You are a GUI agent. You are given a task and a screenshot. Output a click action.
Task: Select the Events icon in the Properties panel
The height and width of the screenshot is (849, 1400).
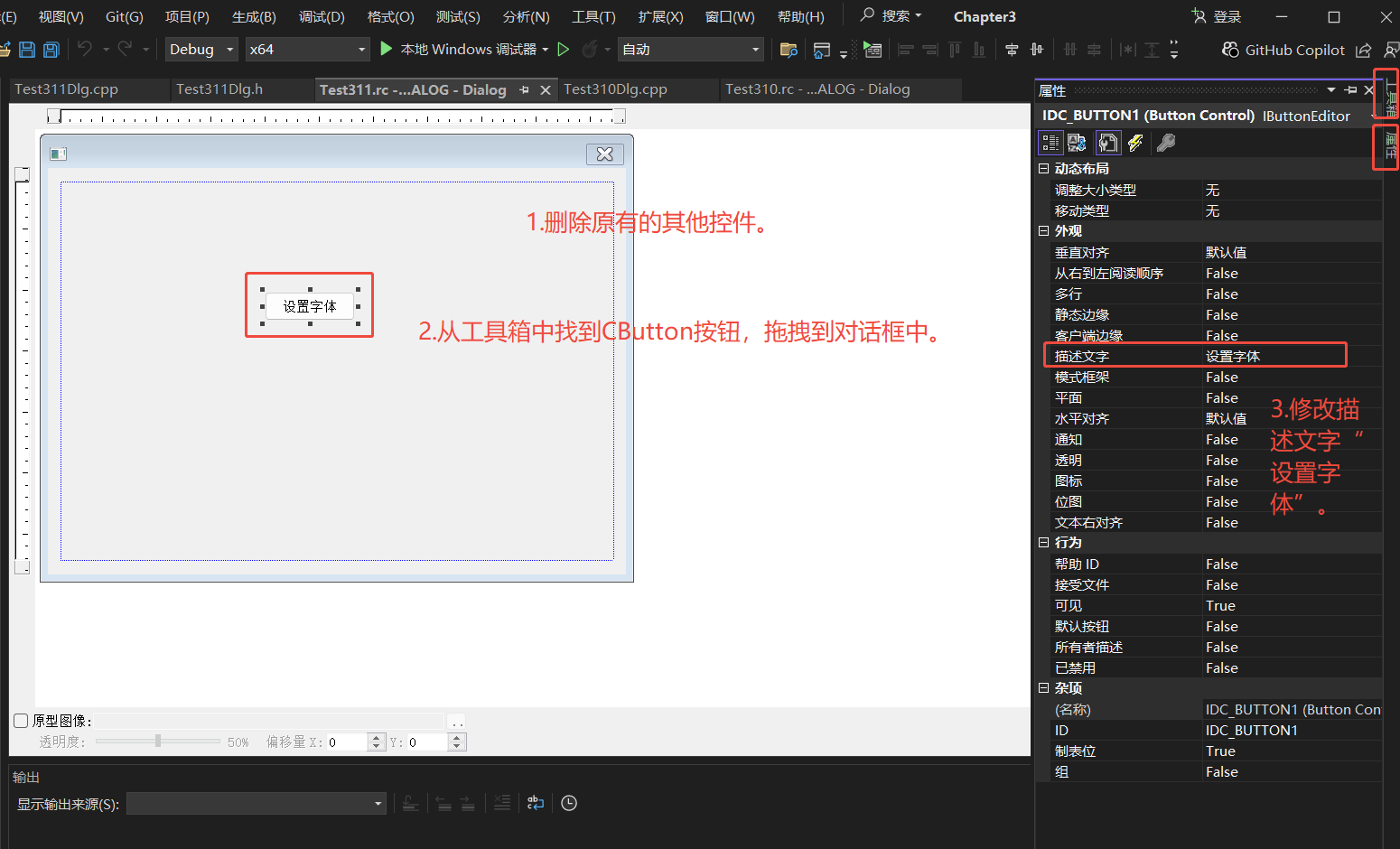point(1135,142)
